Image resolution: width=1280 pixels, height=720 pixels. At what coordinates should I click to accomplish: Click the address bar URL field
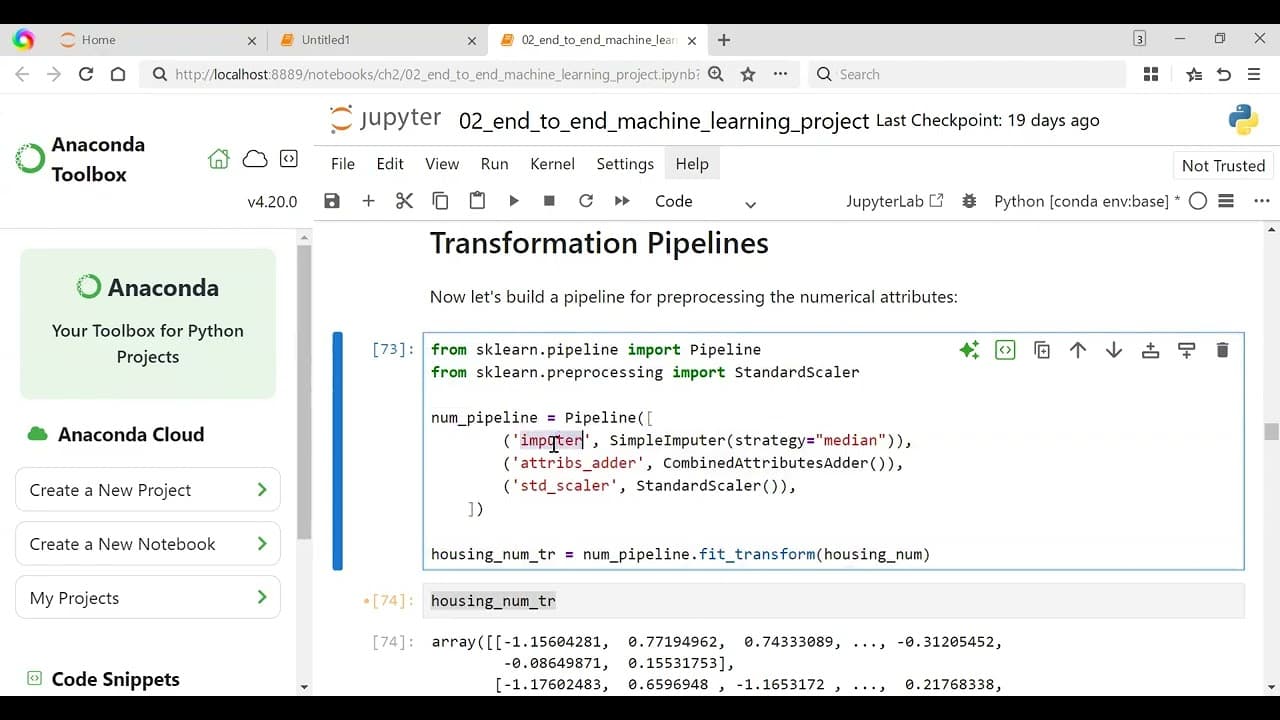pyautogui.click(x=437, y=74)
